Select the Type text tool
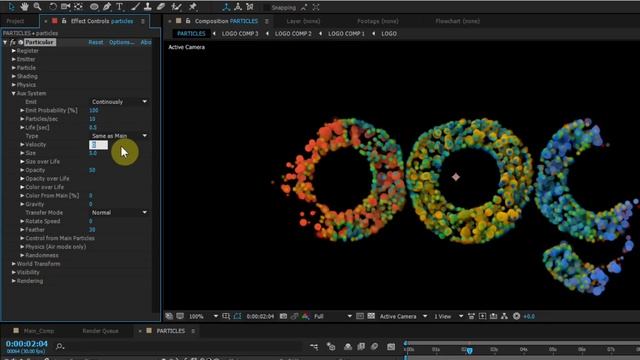Image resolution: width=640 pixels, height=360 pixels. 120,7
